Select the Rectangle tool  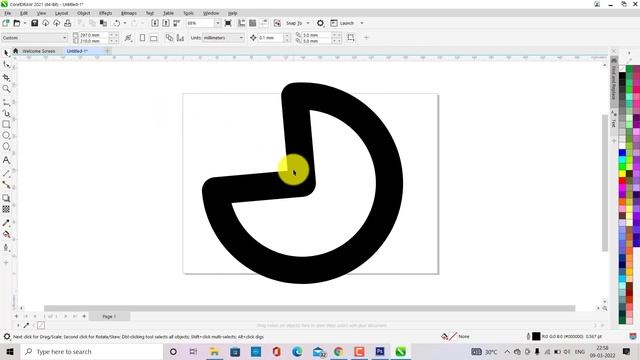click(6, 124)
